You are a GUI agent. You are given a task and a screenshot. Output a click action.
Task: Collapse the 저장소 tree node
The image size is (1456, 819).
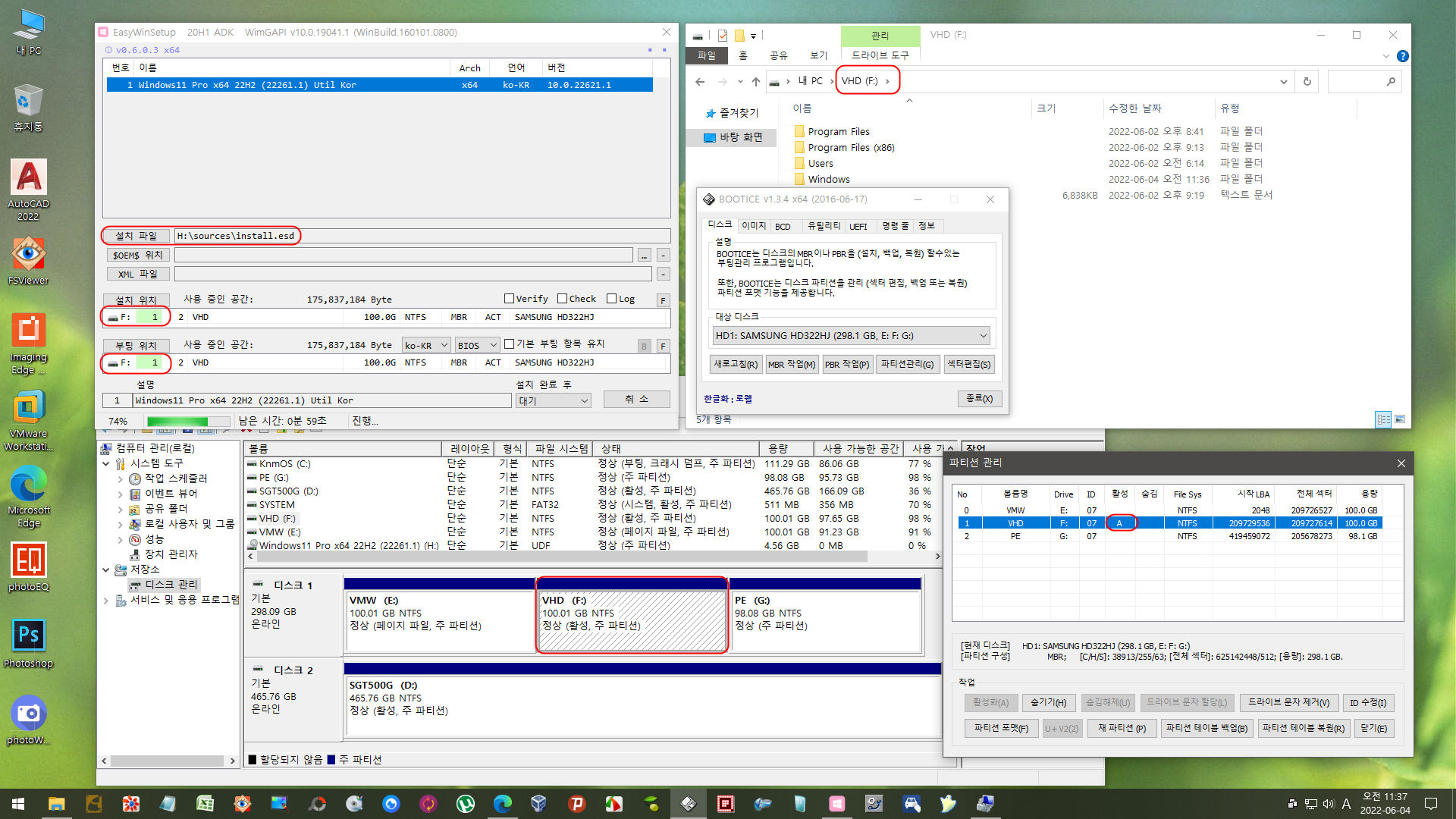tap(106, 570)
